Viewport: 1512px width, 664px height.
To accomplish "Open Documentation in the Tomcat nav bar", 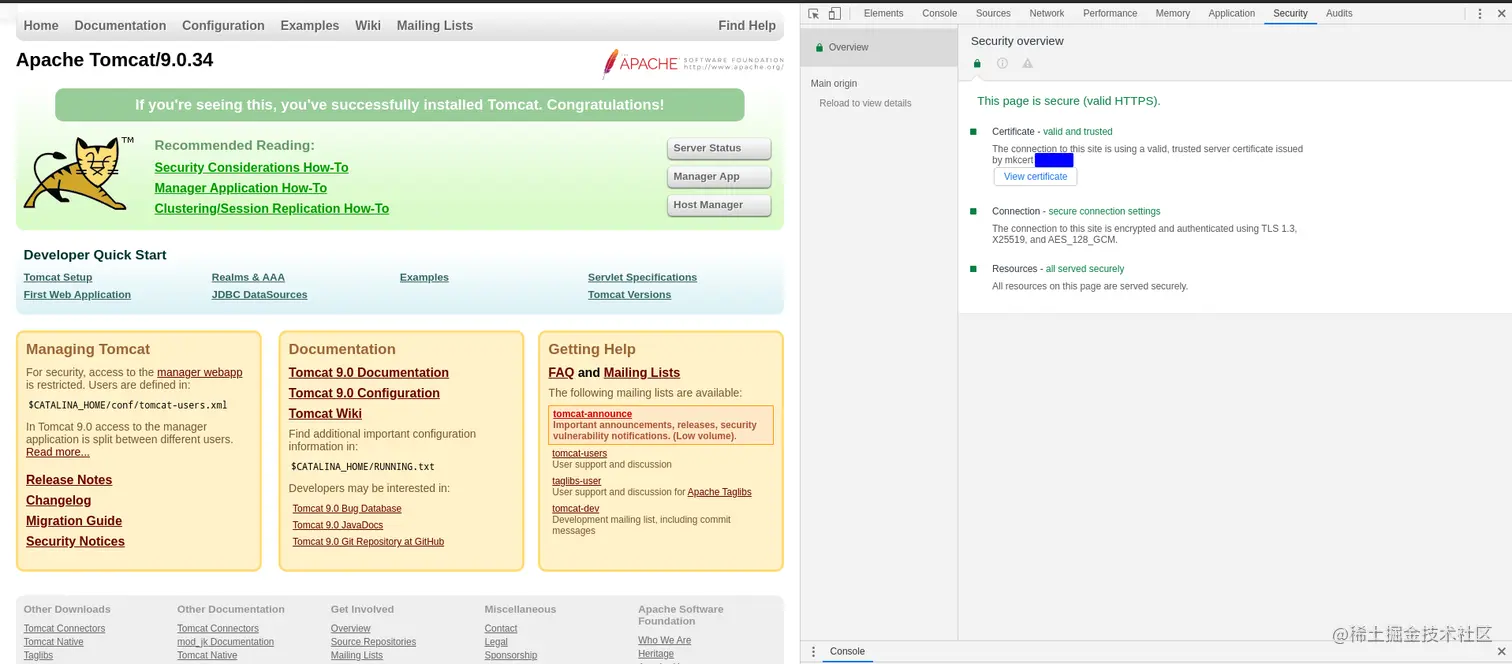I will (x=120, y=25).
